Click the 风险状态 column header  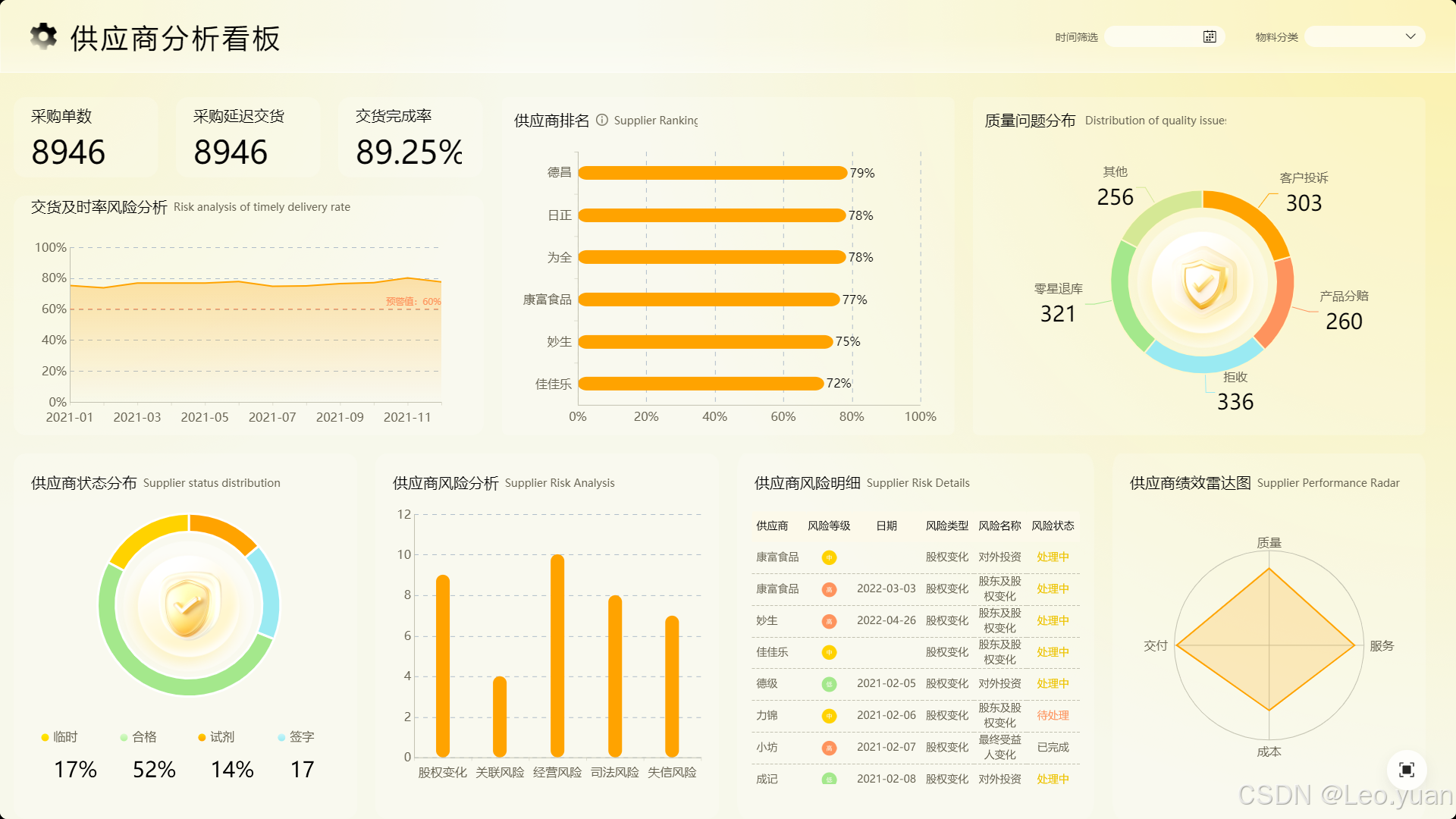[1053, 526]
